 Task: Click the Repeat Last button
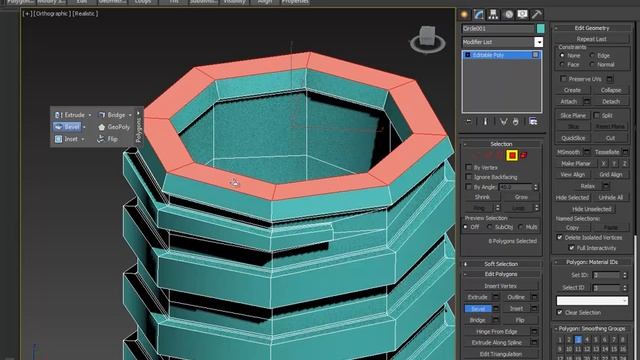tap(591, 39)
